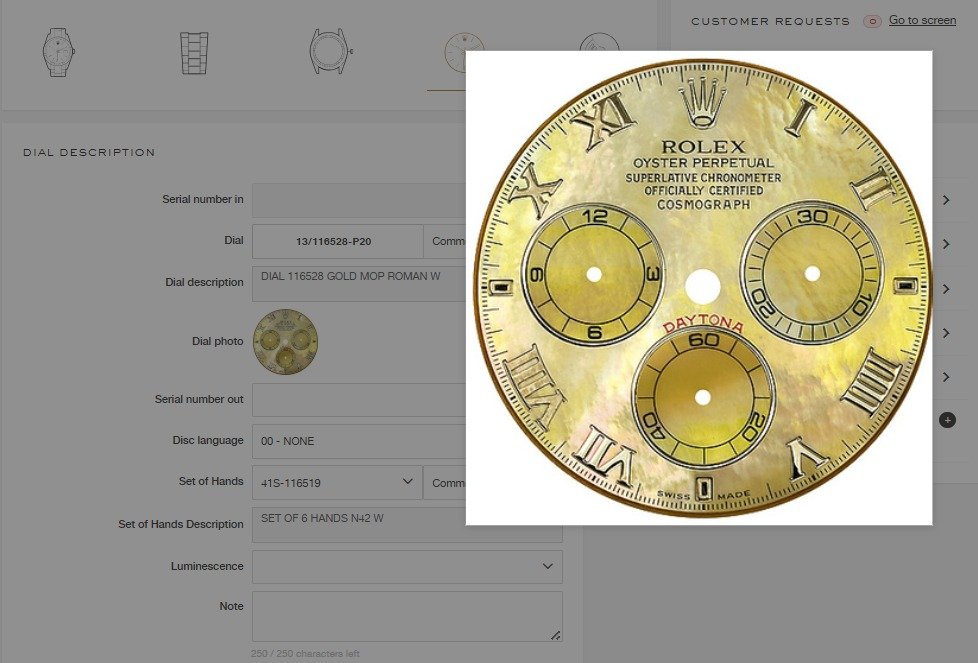This screenshot has width=978, height=663.
Task: Click the Serial number out field
Action: 358,400
